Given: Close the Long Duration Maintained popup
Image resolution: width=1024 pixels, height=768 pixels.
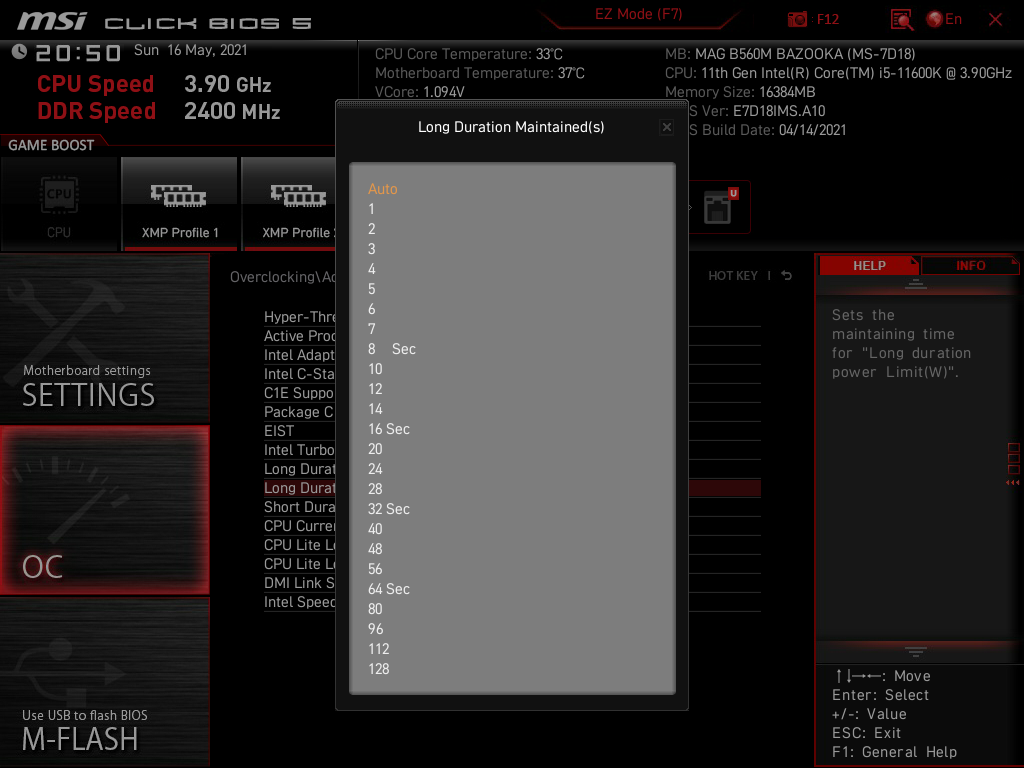Looking at the screenshot, I should coord(666,127).
